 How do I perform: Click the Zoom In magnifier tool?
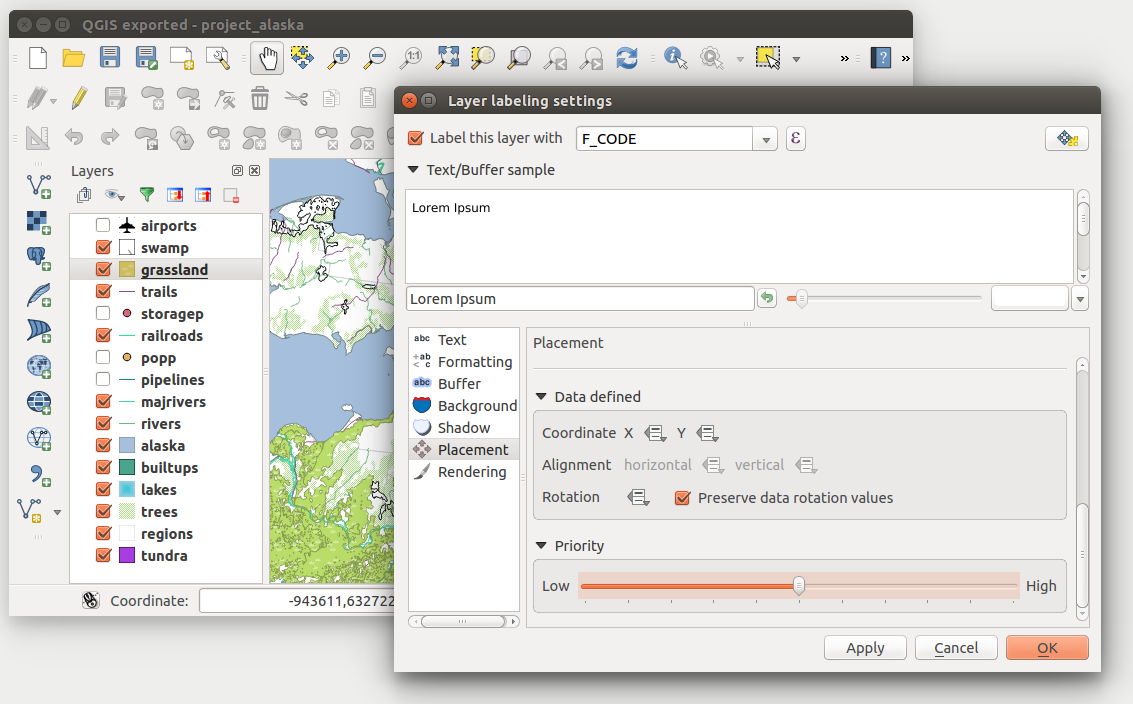pyautogui.click(x=339, y=58)
